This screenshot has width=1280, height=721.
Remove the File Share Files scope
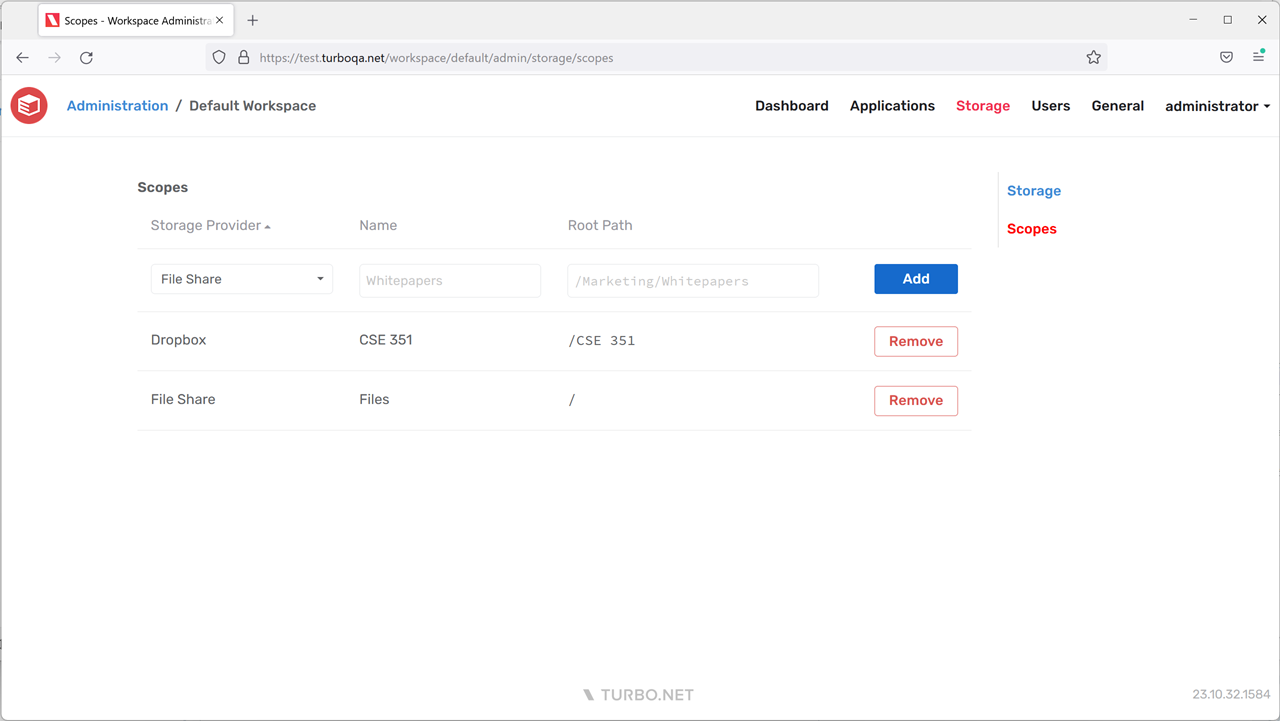(915, 401)
